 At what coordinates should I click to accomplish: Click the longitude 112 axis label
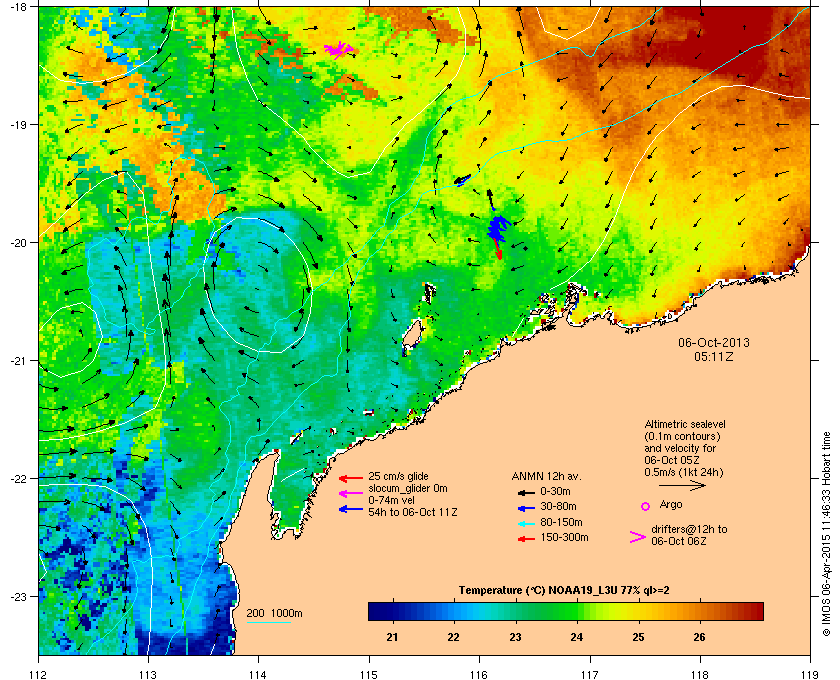39,675
